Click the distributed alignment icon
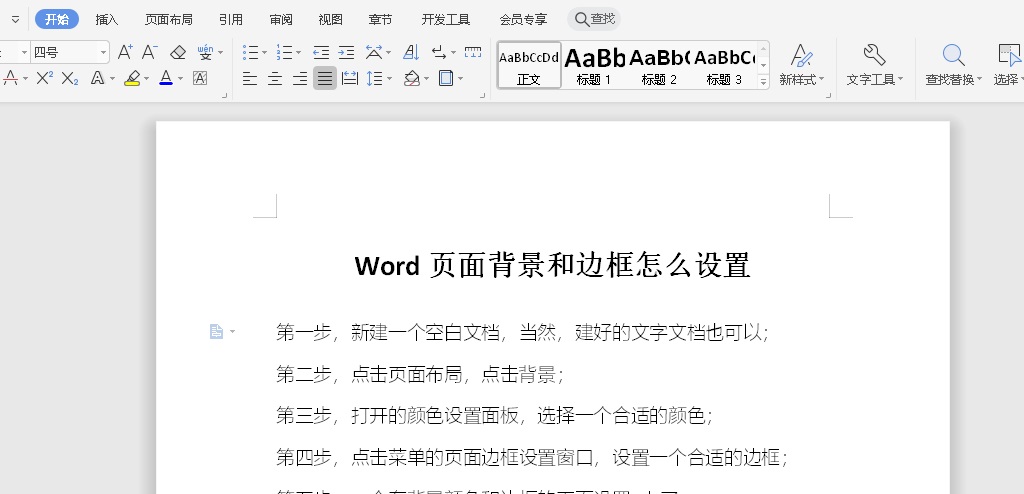 350,78
